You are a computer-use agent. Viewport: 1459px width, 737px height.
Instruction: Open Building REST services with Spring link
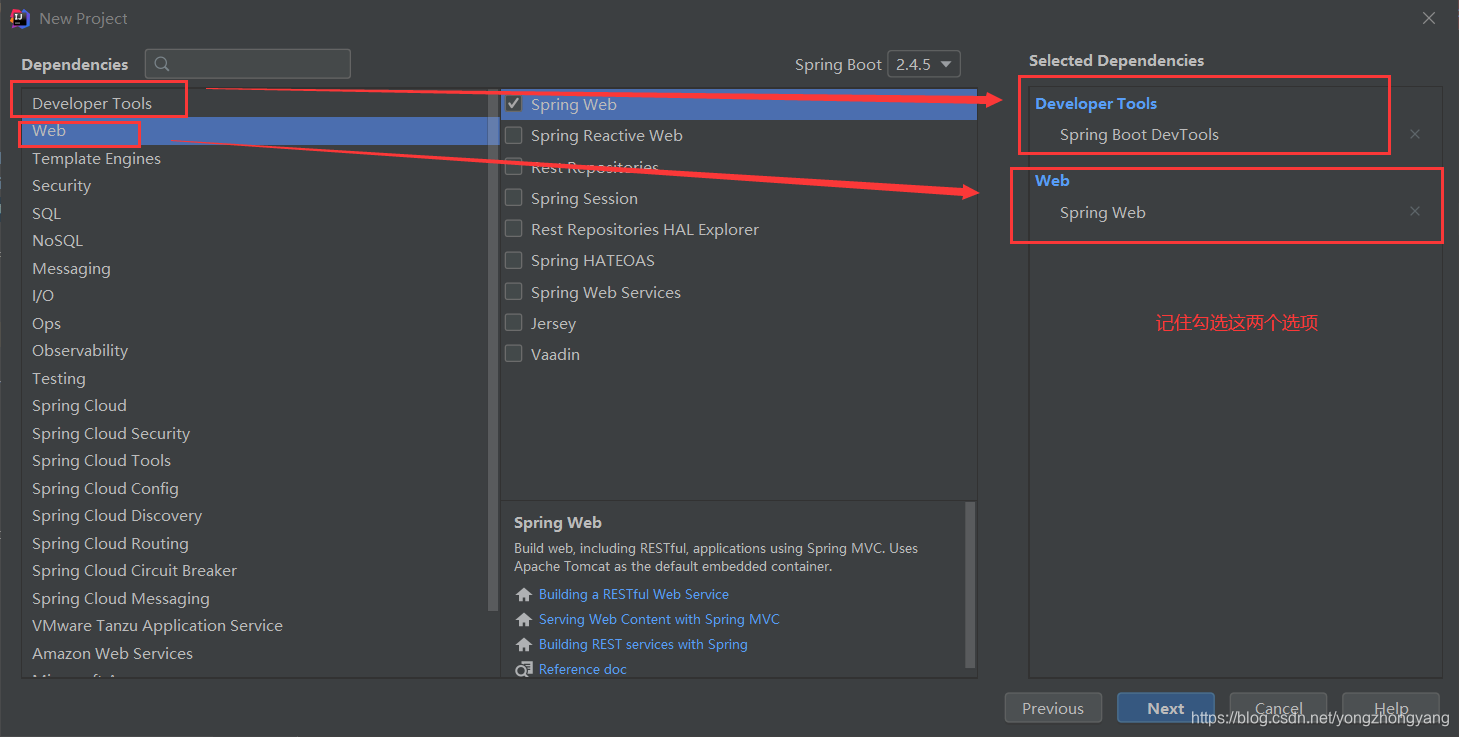pyautogui.click(x=643, y=644)
